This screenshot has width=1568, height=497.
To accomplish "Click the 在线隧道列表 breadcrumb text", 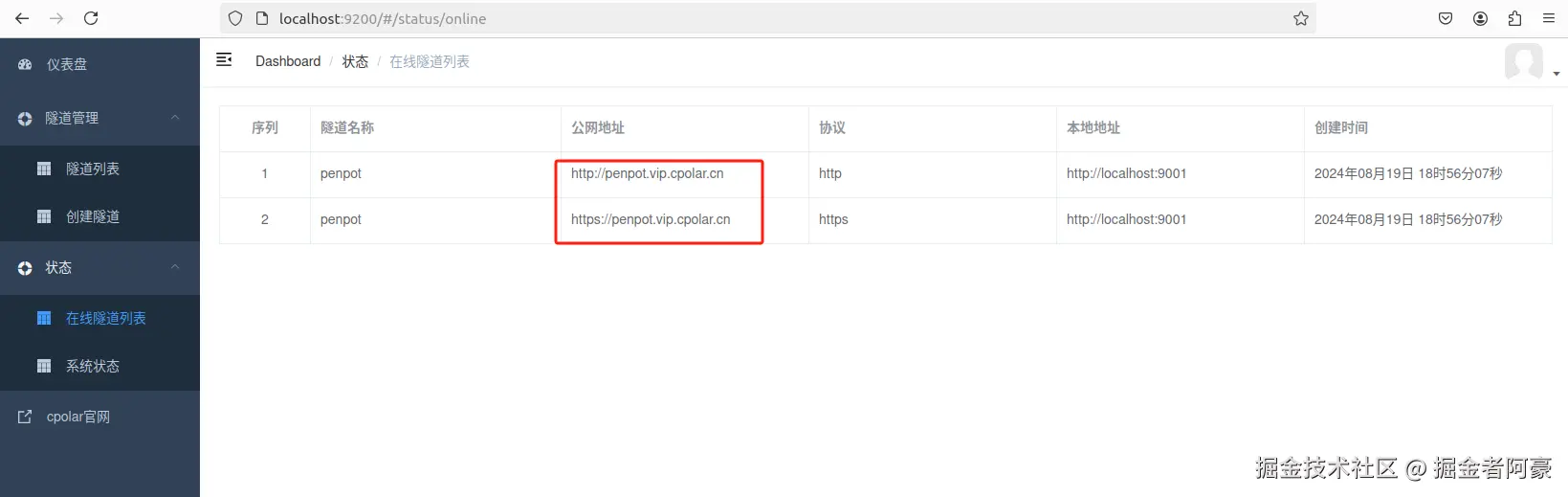I will (x=430, y=61).
